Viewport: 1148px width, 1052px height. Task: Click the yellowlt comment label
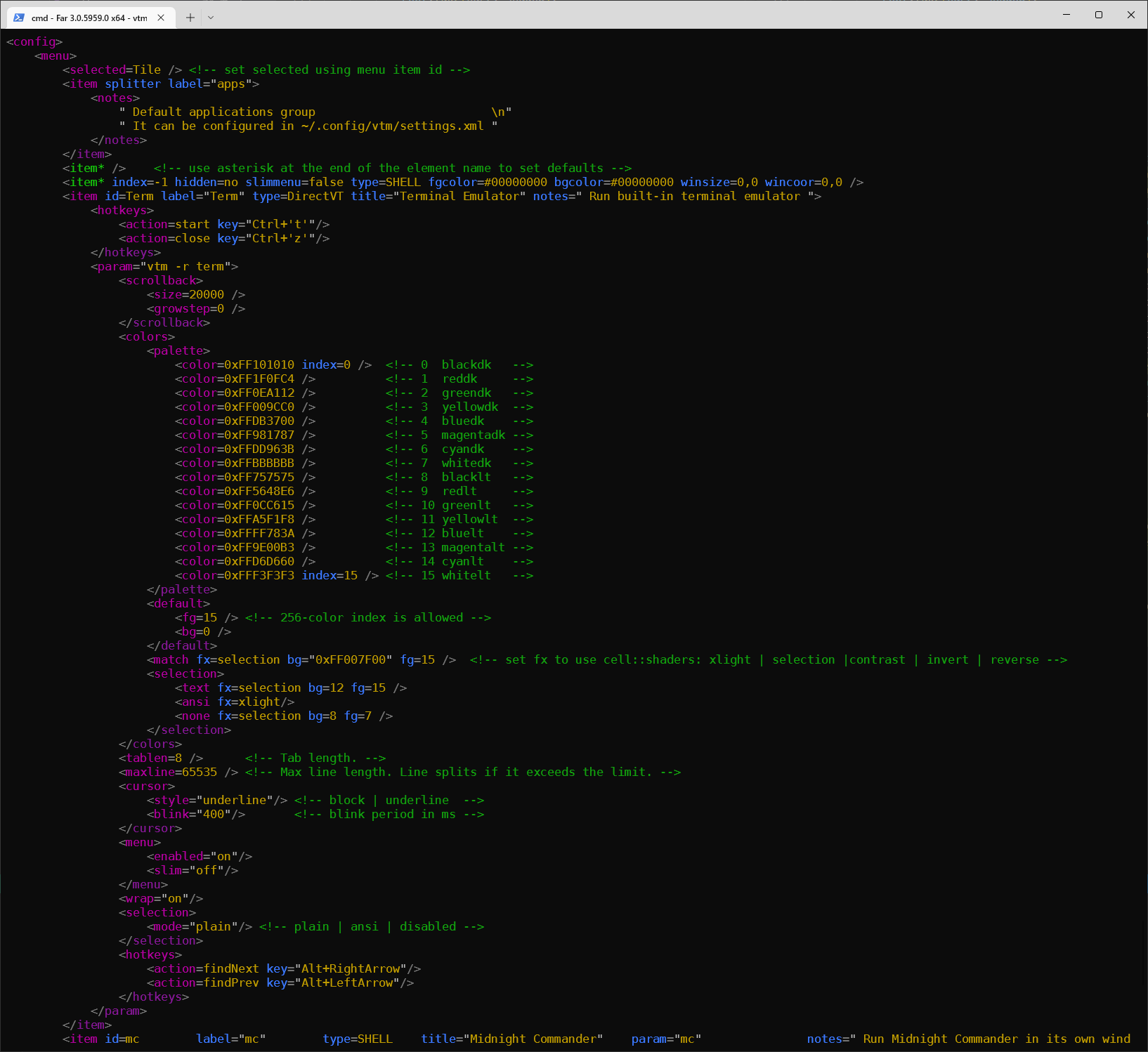pyautogui.click(x=470, y=520)
